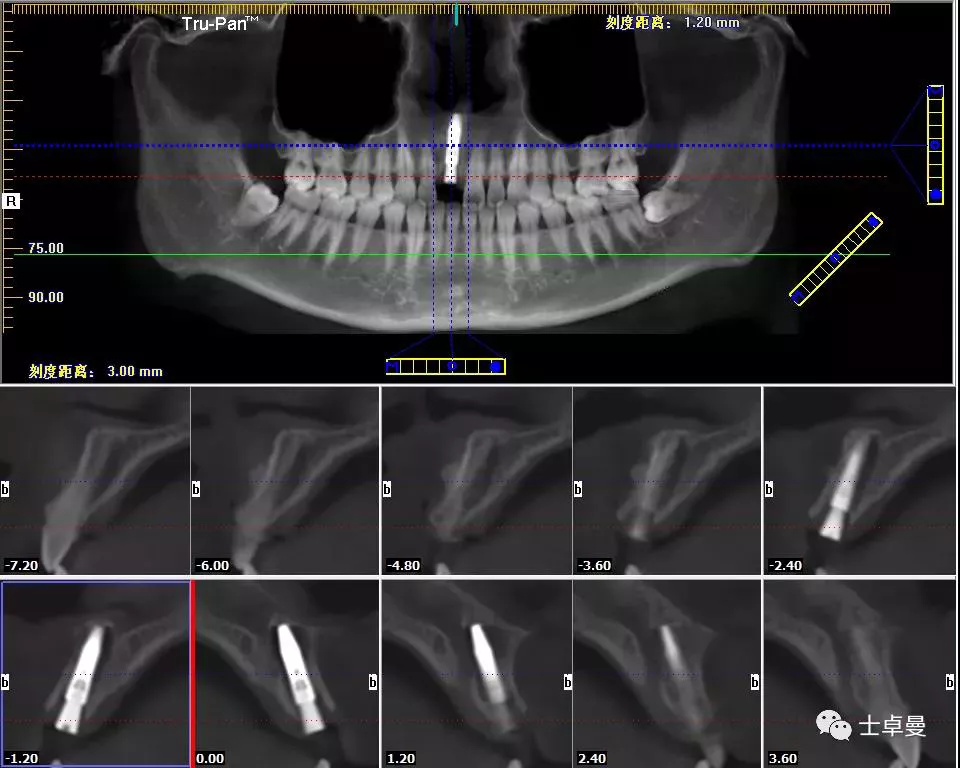This screenshot has height=768, width=960.
Task: Select the highlighted -1.20 slice
Action: click(x=95, y=673)
